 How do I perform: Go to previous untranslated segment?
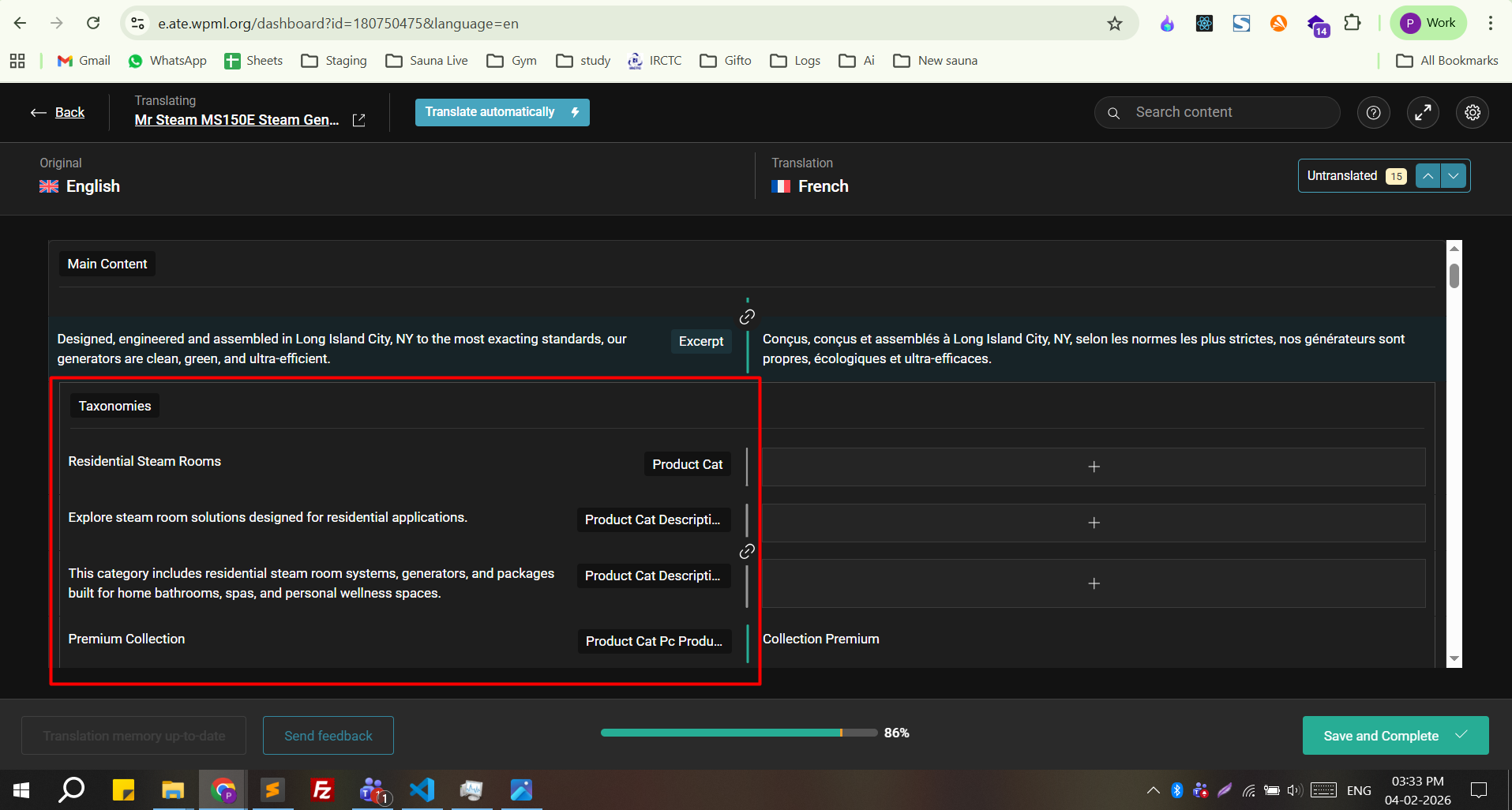(1428, 176)
